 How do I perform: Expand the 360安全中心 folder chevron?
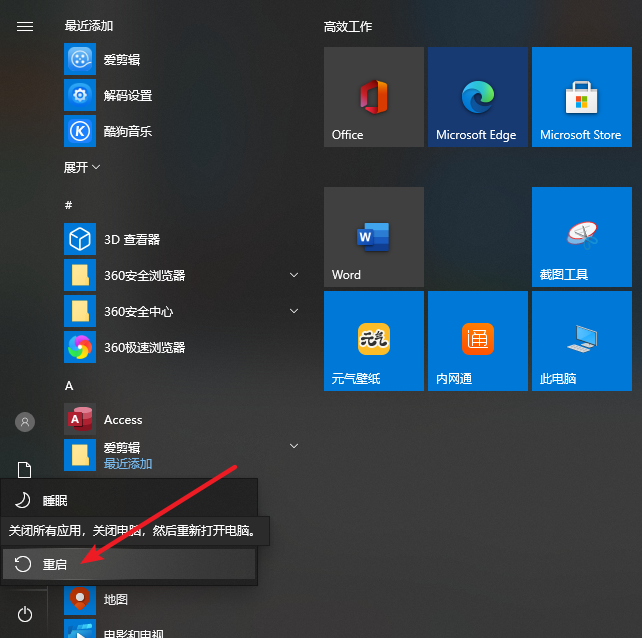pyautogui.click(x=294, y=311)
